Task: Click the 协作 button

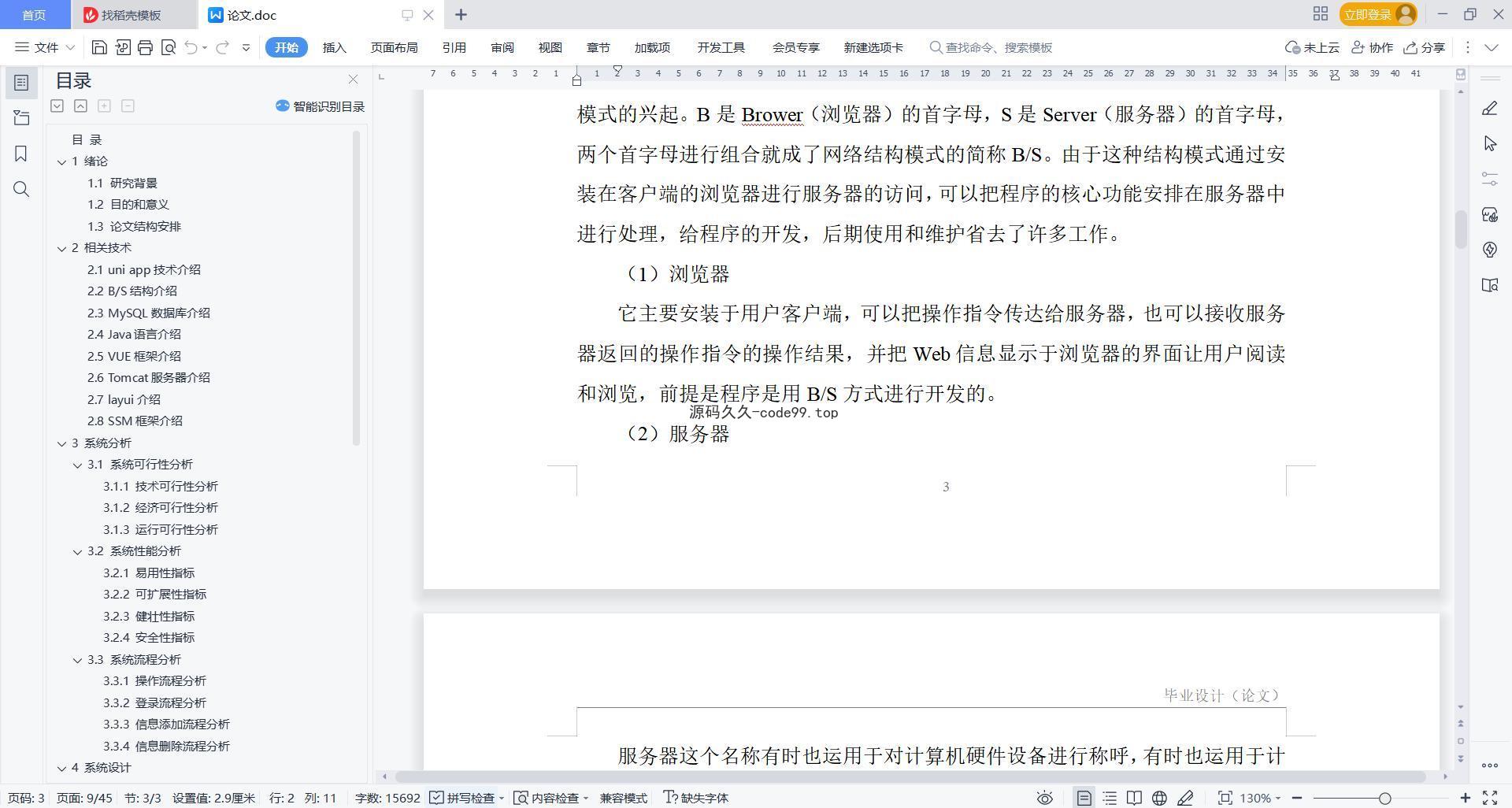Action: (1372, 47)
